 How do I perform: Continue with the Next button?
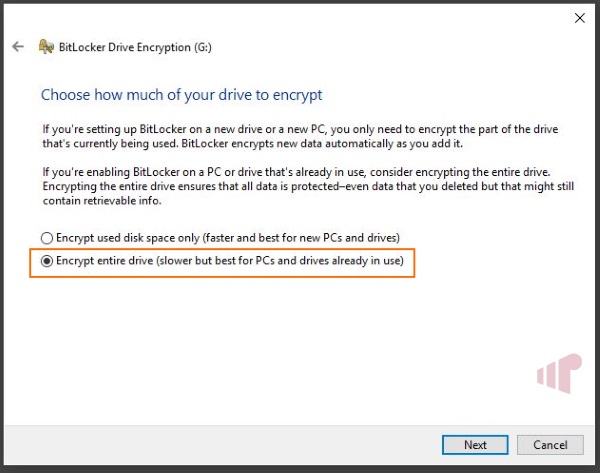475,445
